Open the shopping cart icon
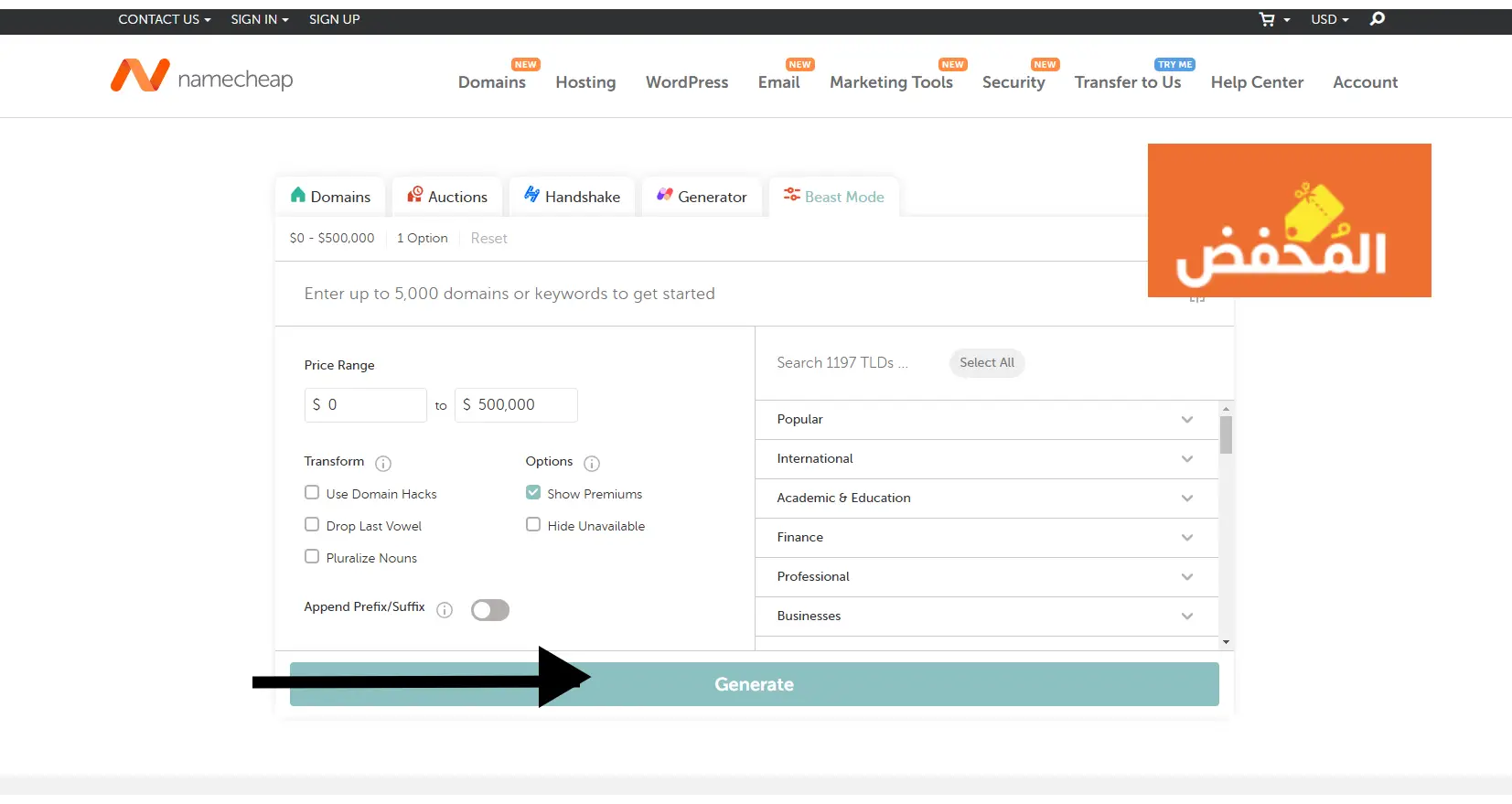This screenshot has width=1512, height=804. click(1267, 19)
